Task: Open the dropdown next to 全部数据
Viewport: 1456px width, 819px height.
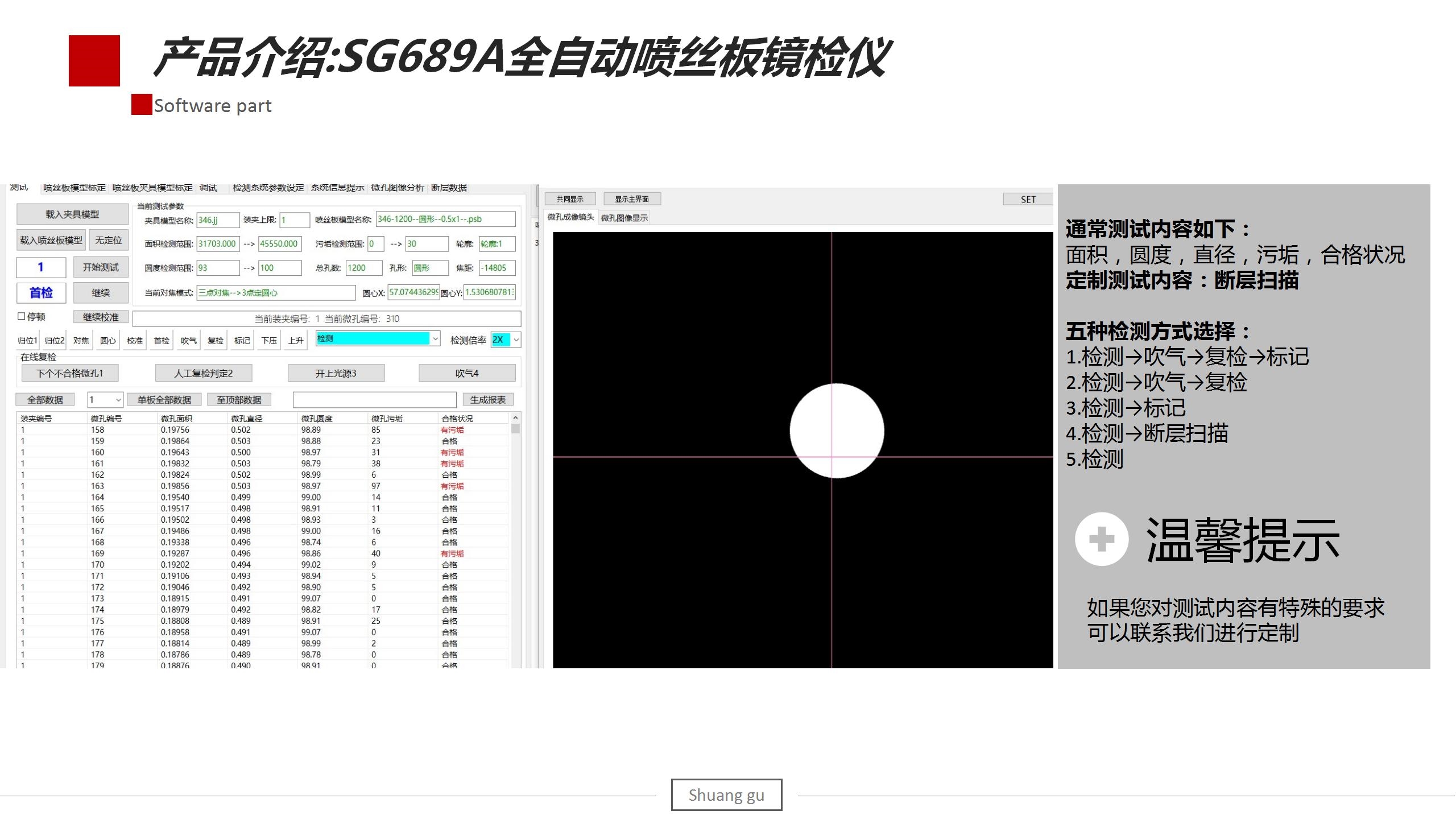Action: point(118,400)
